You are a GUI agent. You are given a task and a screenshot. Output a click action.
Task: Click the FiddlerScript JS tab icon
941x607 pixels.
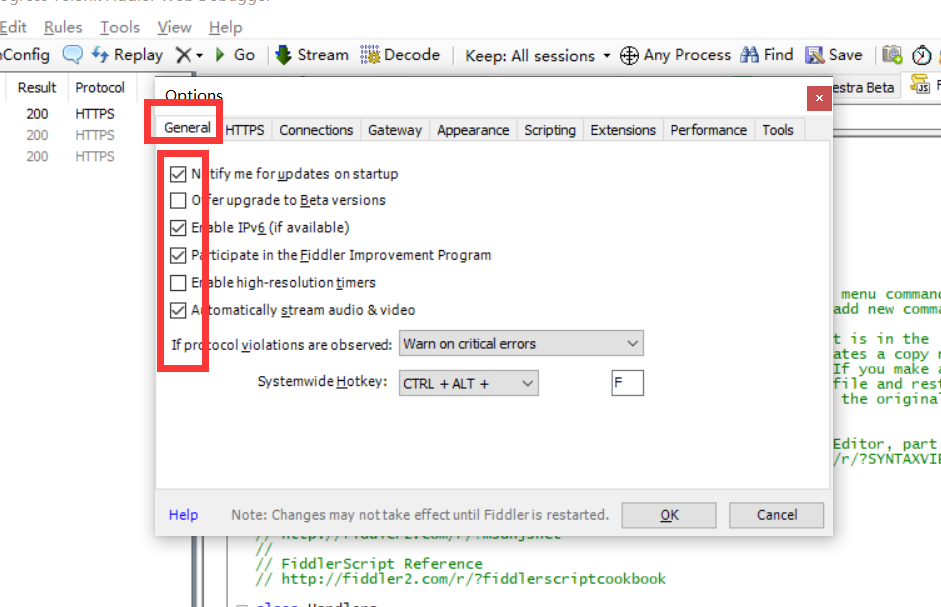(x=920, y=84)
